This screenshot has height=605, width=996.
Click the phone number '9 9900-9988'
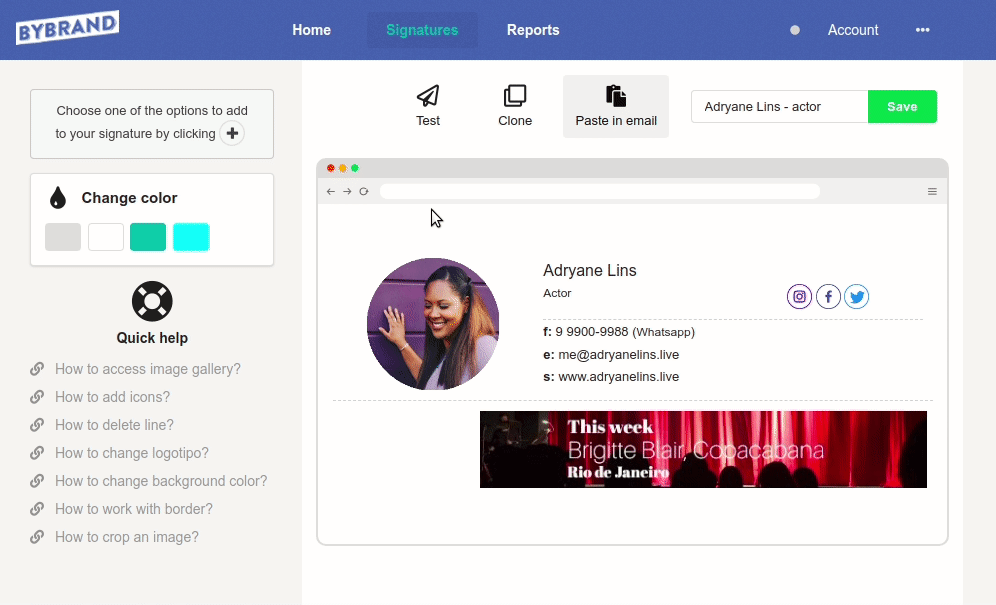tap(591, 332)
